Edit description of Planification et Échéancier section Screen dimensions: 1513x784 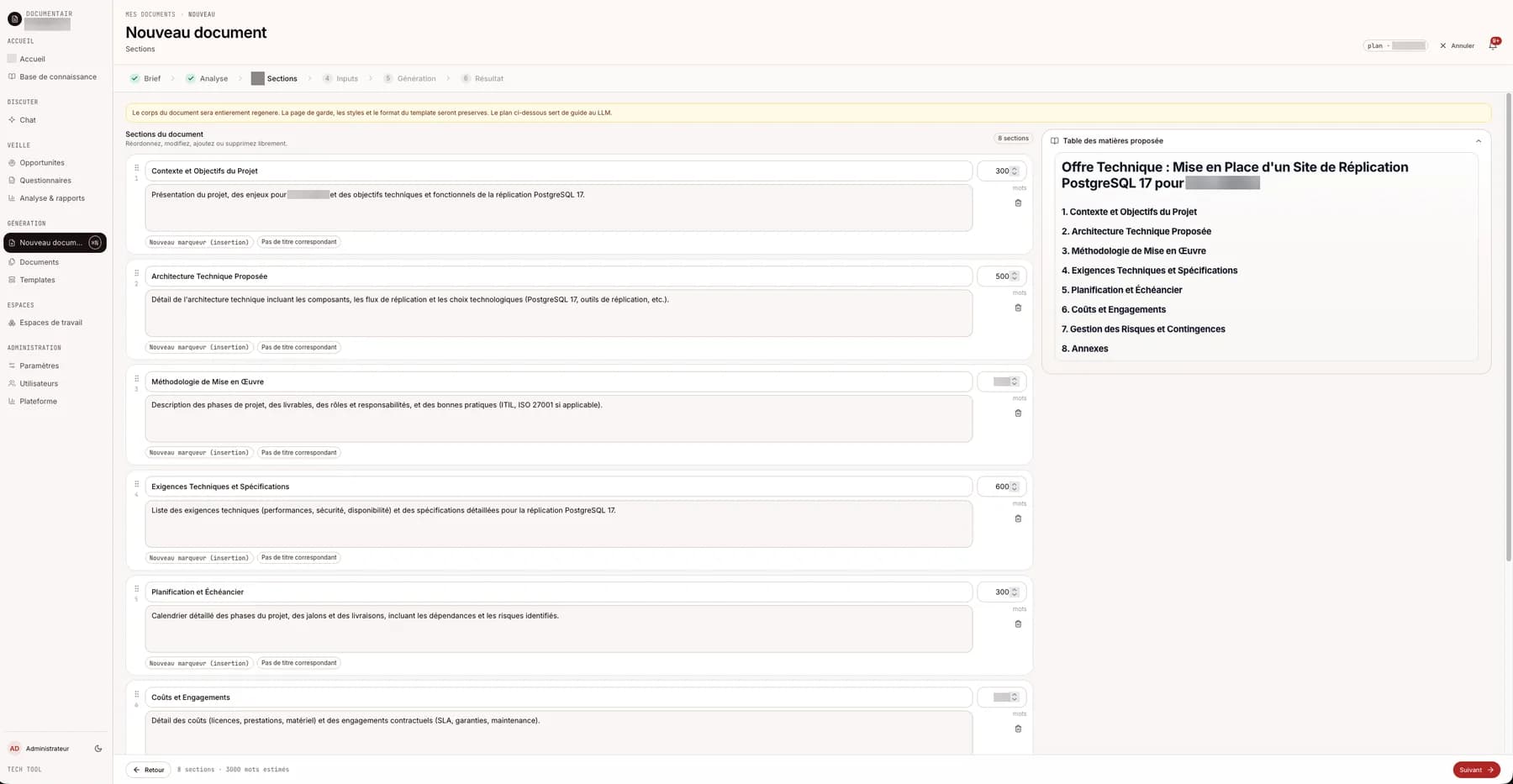click(558, 629)
